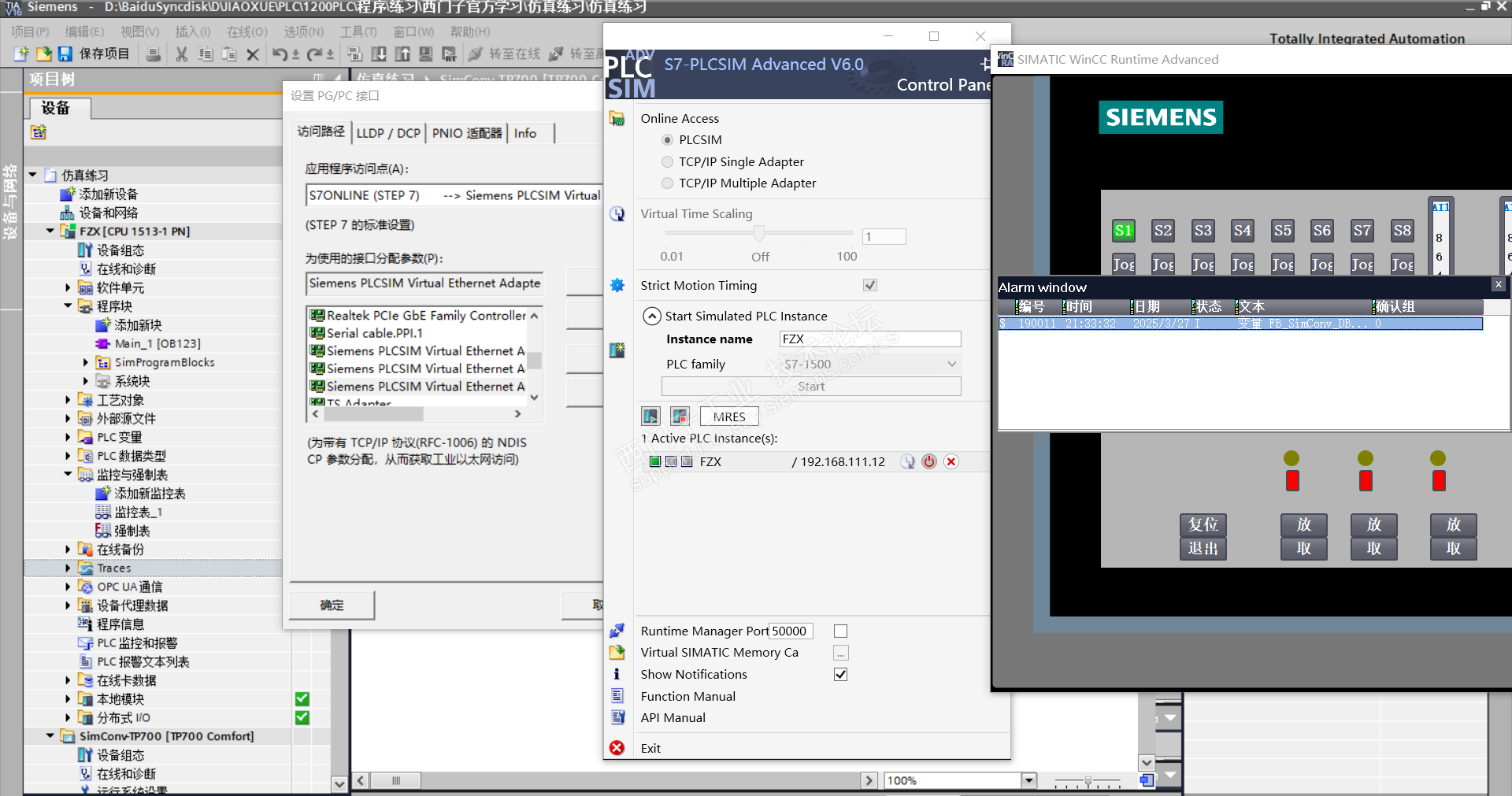Click the copy icon in TIA toolbar

[206, 54]
